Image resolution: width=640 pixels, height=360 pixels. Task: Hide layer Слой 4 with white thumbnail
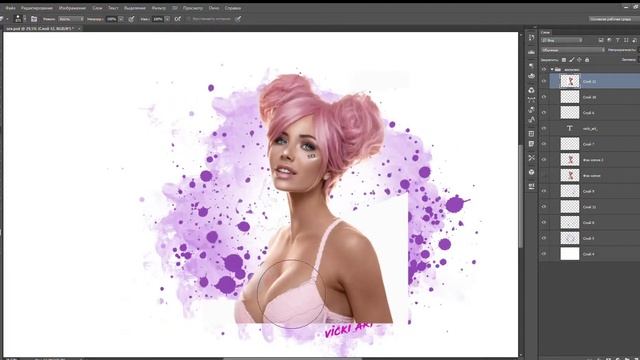(x=544, y=254)
